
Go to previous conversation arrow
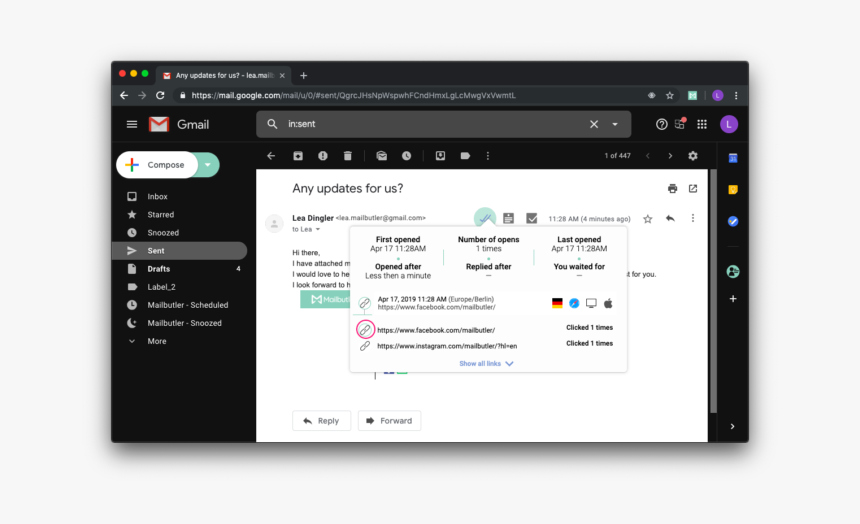tap(648, 156)
